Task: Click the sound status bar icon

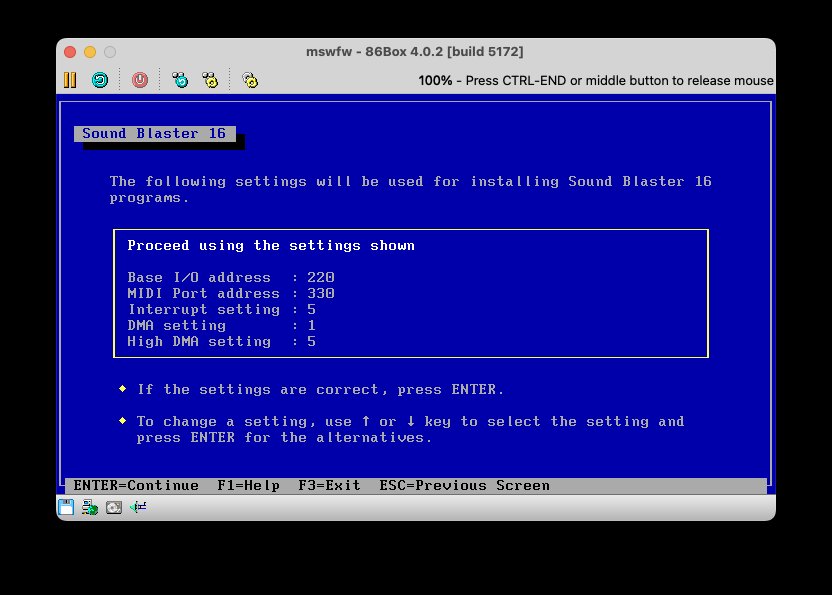Action: (138, 507)
